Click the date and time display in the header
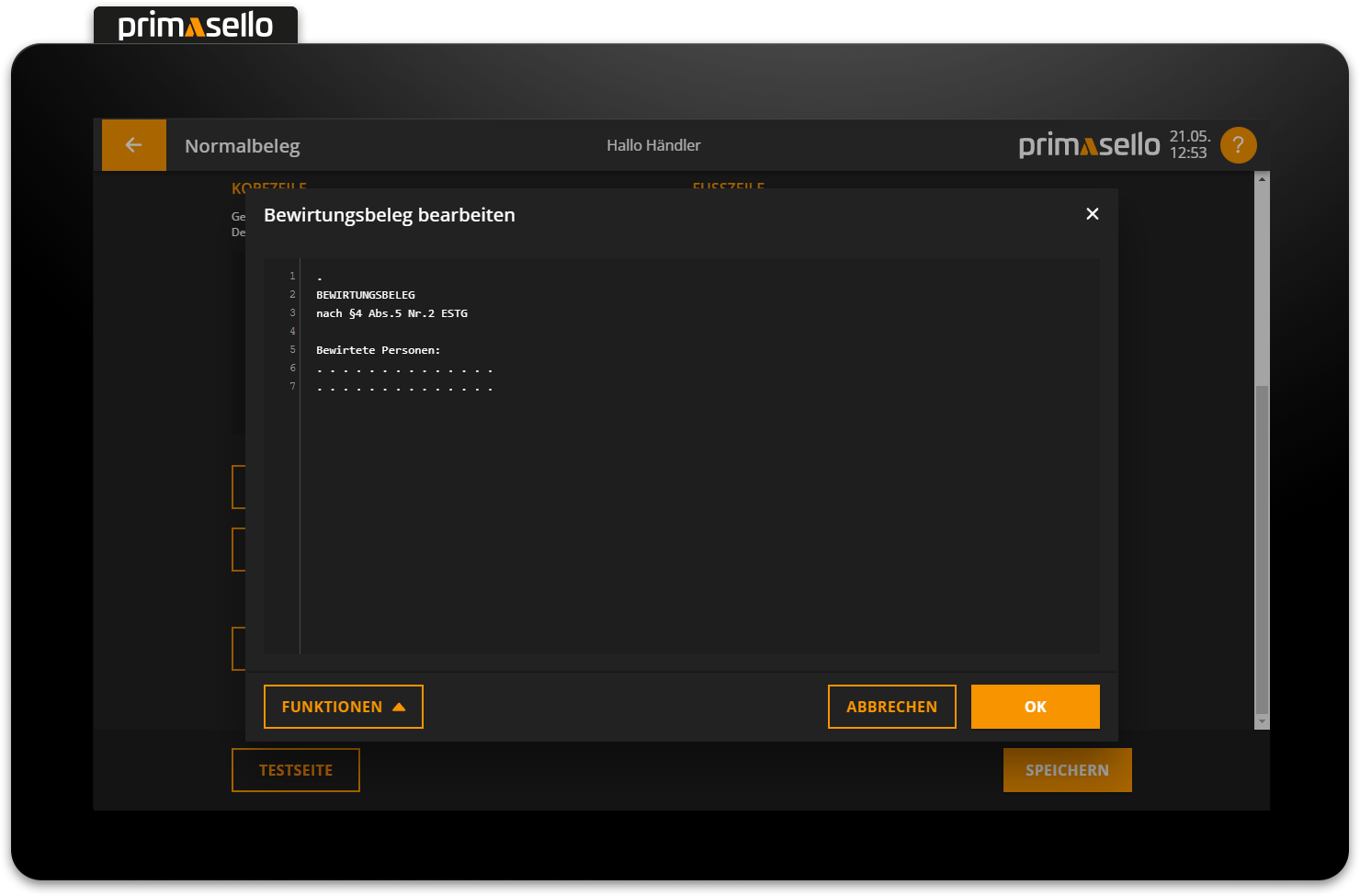Viewport: 1360px width, 896px height. click(1189, 145)
